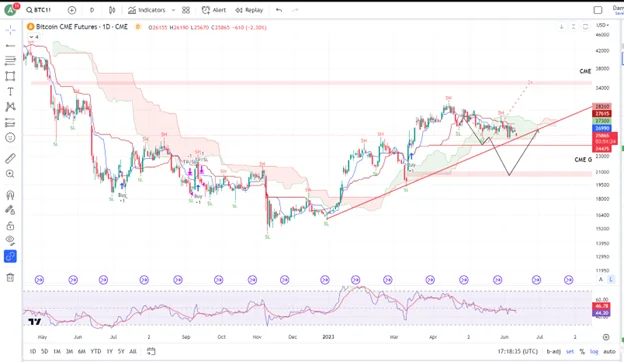
Task: Open symbol search for BTC1!
Action: coord(39,10)
